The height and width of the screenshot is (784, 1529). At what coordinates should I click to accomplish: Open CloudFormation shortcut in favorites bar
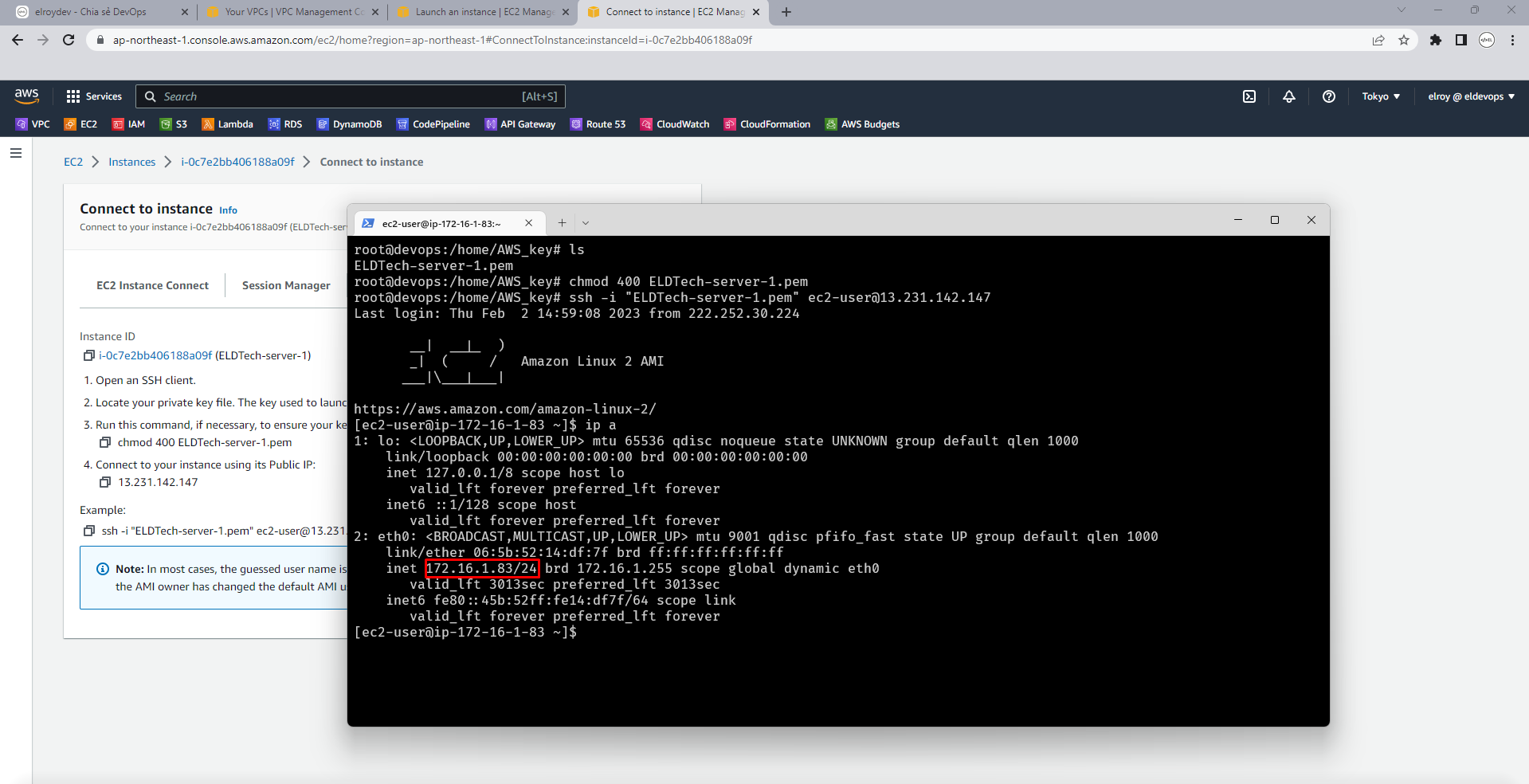click(766, 124)
